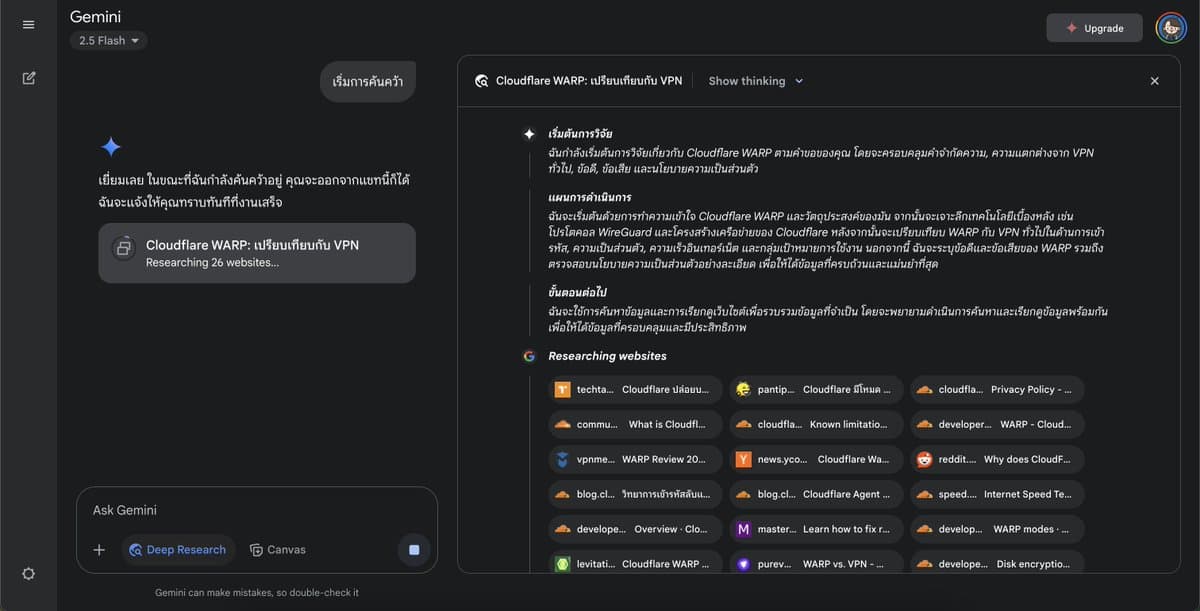Open the vpnmentor WARP Review source
The height and width of the screenshot is (611, 1200).
tap(635, 459)
